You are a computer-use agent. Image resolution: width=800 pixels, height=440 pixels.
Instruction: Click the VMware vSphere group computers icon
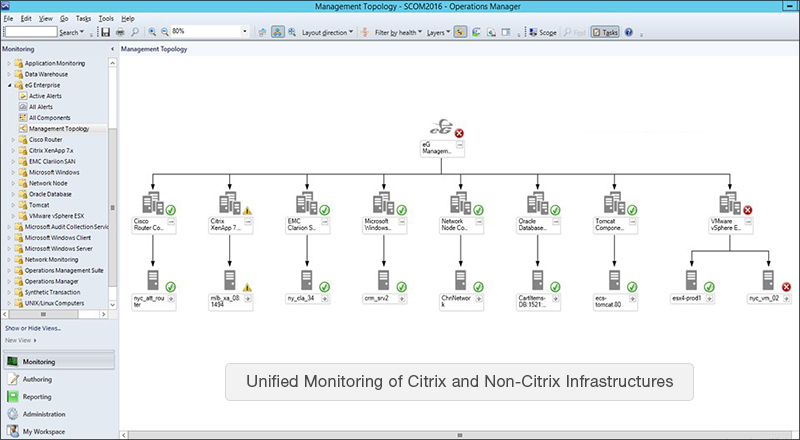pyautogui.click(x=730, y=203)
